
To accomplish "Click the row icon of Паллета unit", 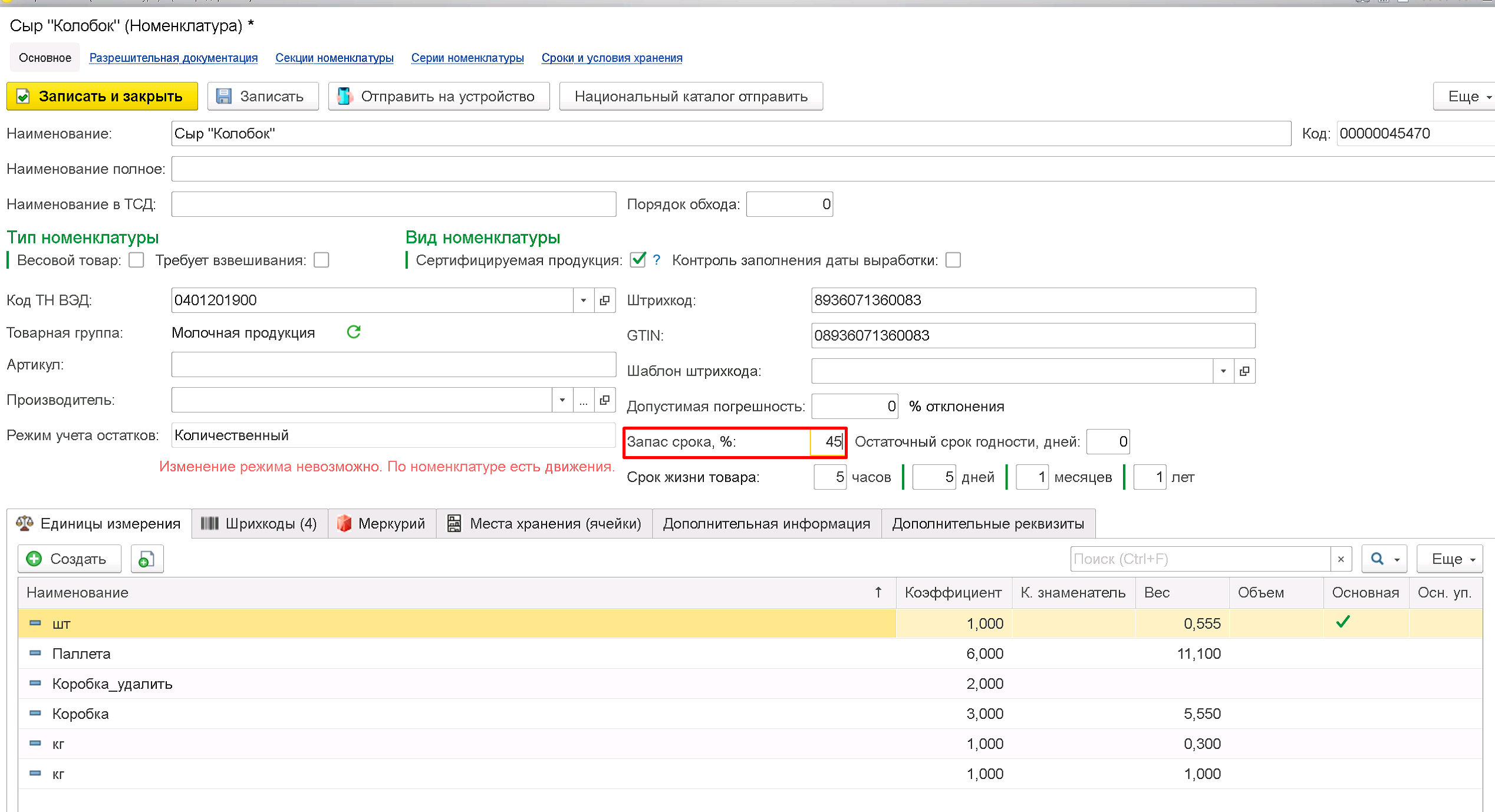I will coord(35,653).
